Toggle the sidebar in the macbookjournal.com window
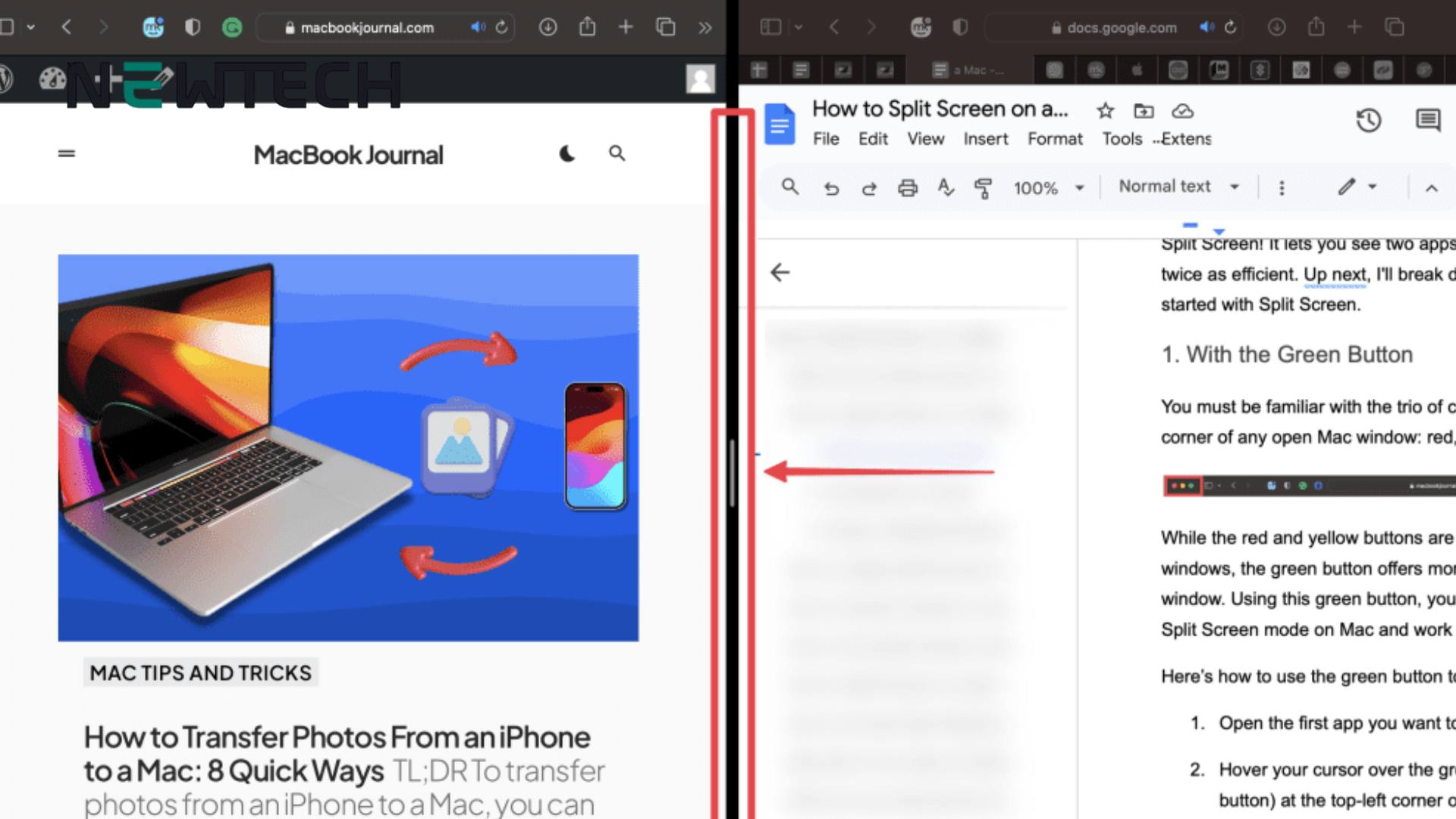 click(7, 27)
